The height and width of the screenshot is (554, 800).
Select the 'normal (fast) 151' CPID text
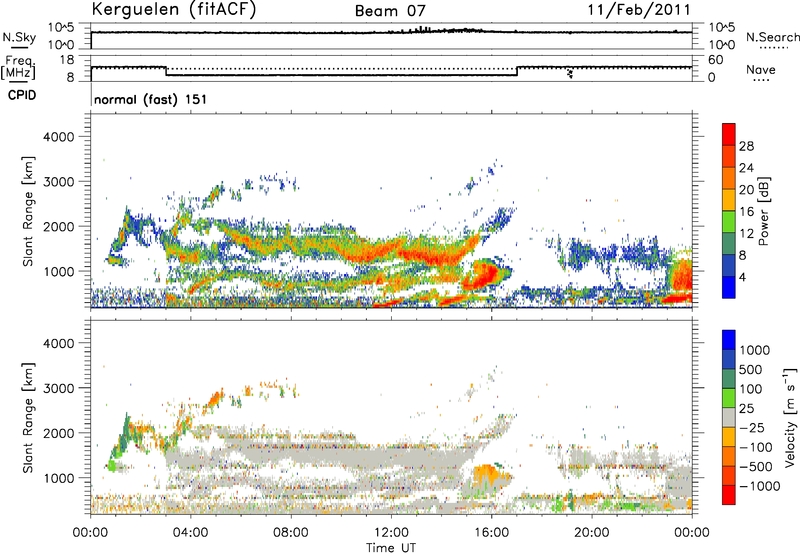click(151, 99)
